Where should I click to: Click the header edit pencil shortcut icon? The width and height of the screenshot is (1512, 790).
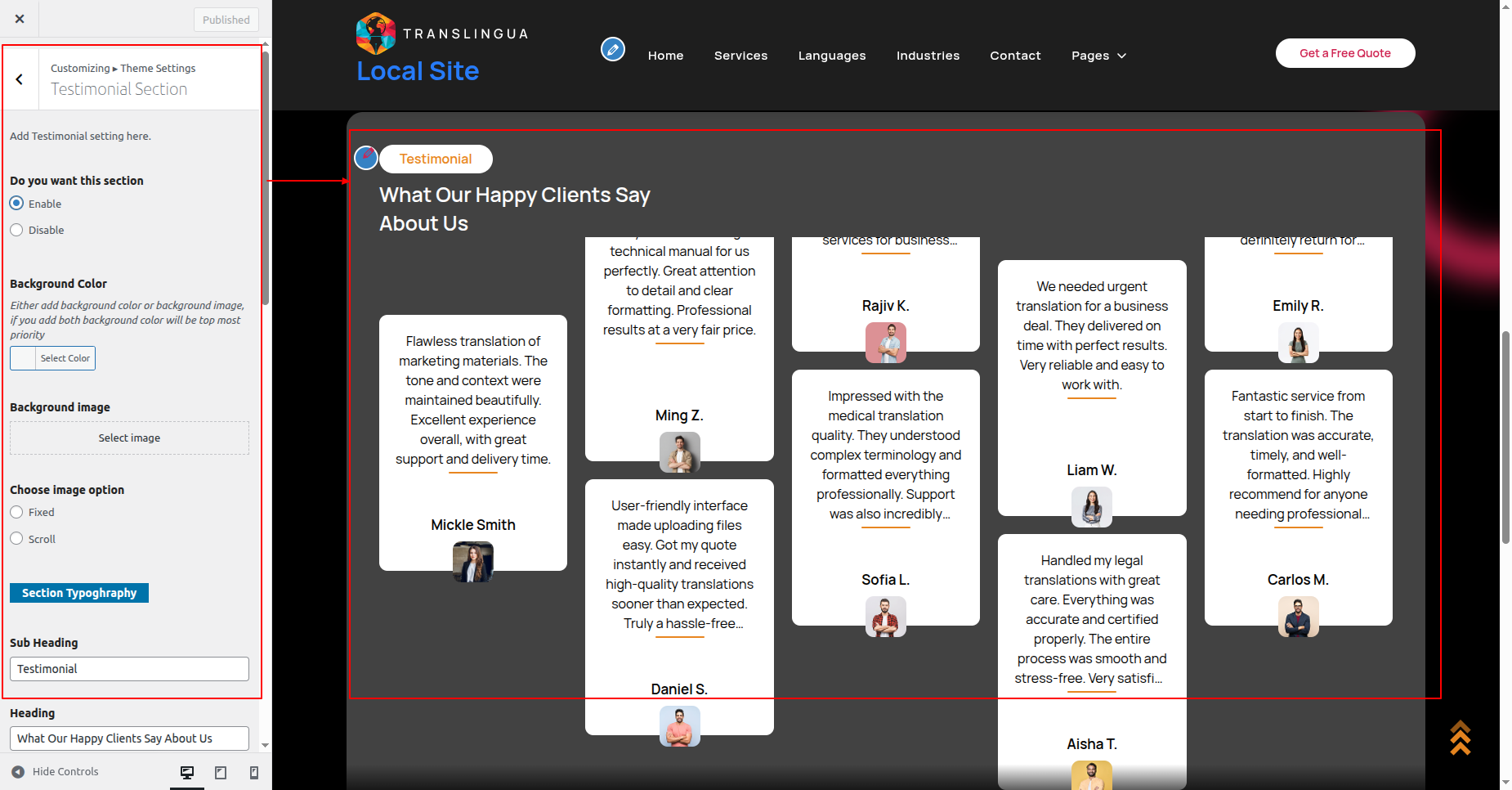[612, 50]
